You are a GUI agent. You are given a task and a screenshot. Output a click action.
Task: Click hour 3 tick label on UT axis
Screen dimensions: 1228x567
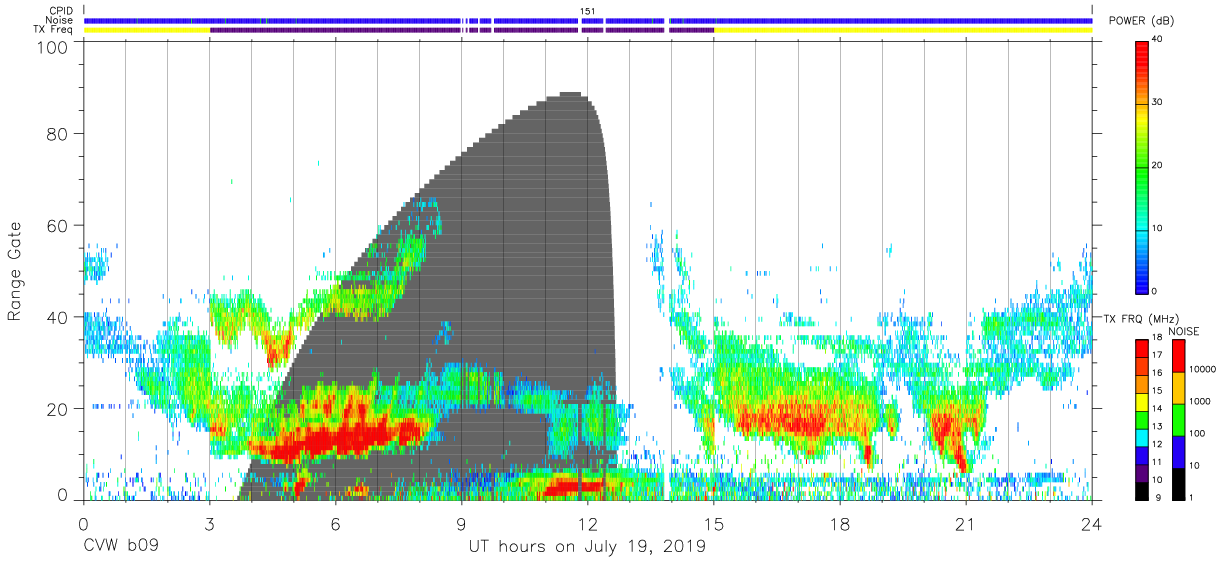[209, 524]
